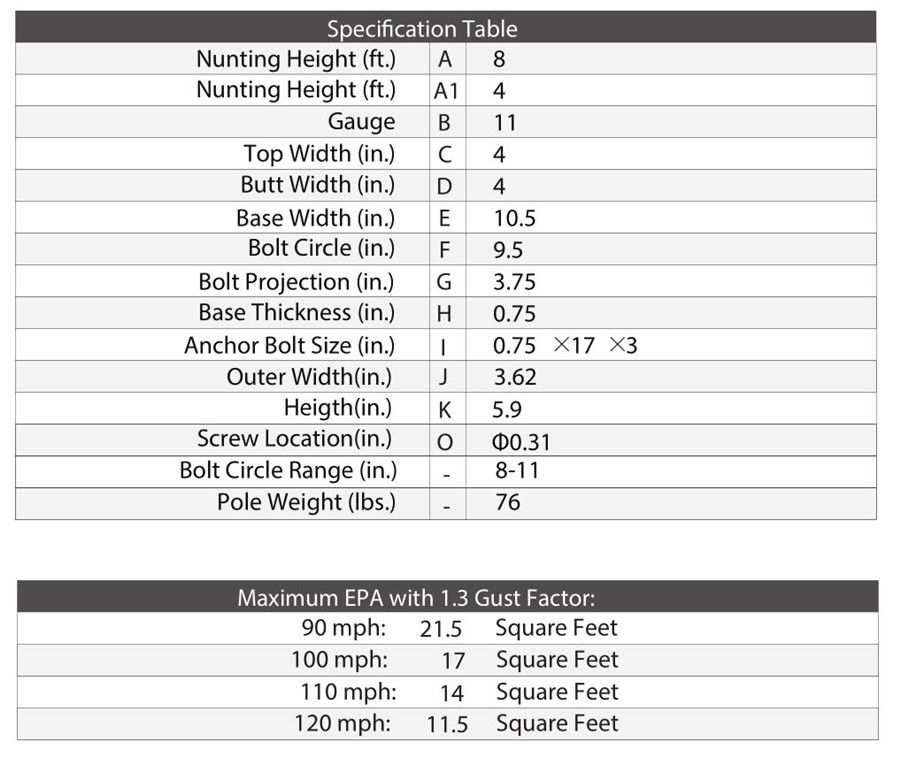Click the 100 mph EPA value 17
The image size is (900, 757).
click(452, 661)
